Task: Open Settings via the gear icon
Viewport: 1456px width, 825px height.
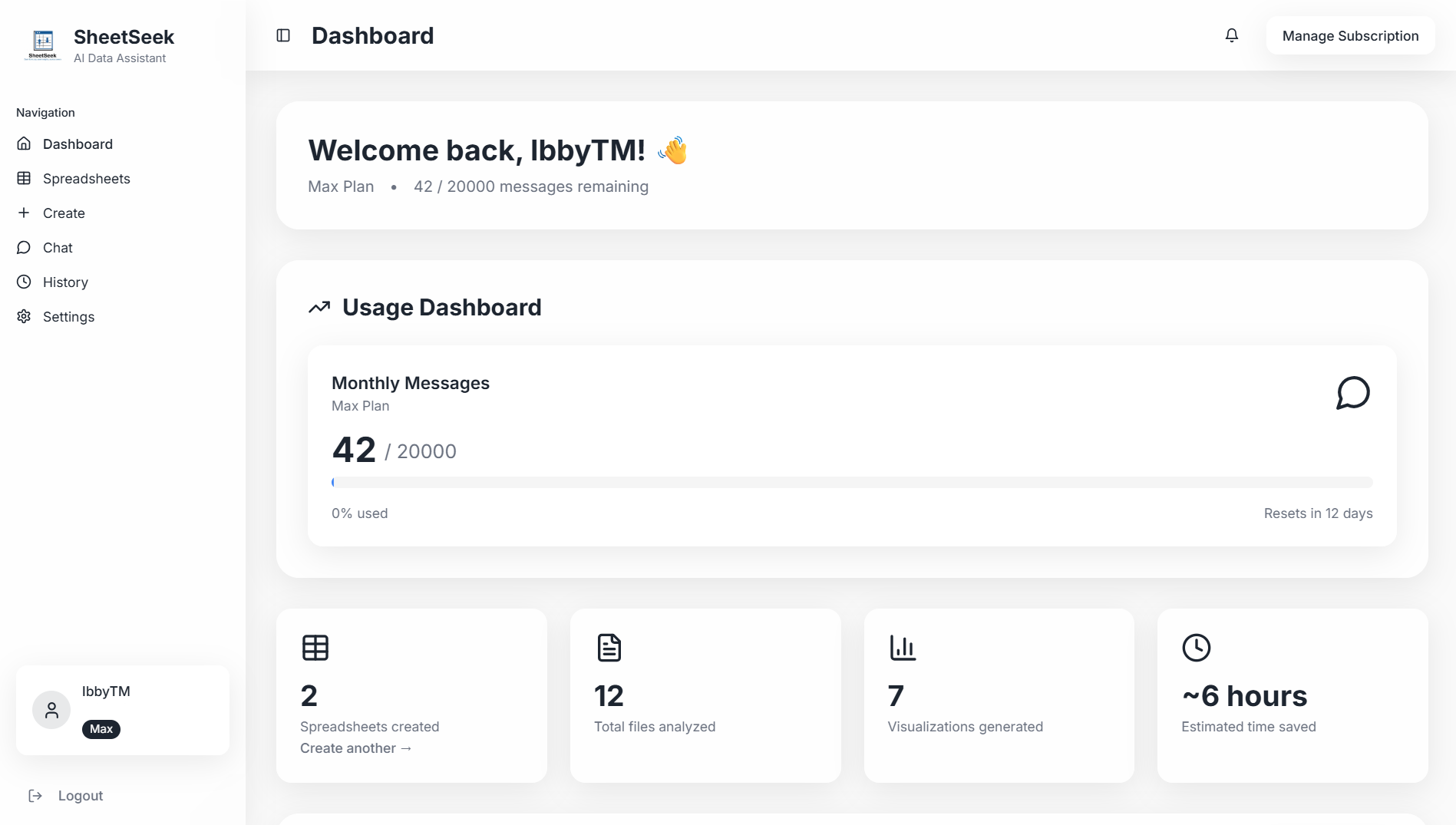Action: coord(24,316)
